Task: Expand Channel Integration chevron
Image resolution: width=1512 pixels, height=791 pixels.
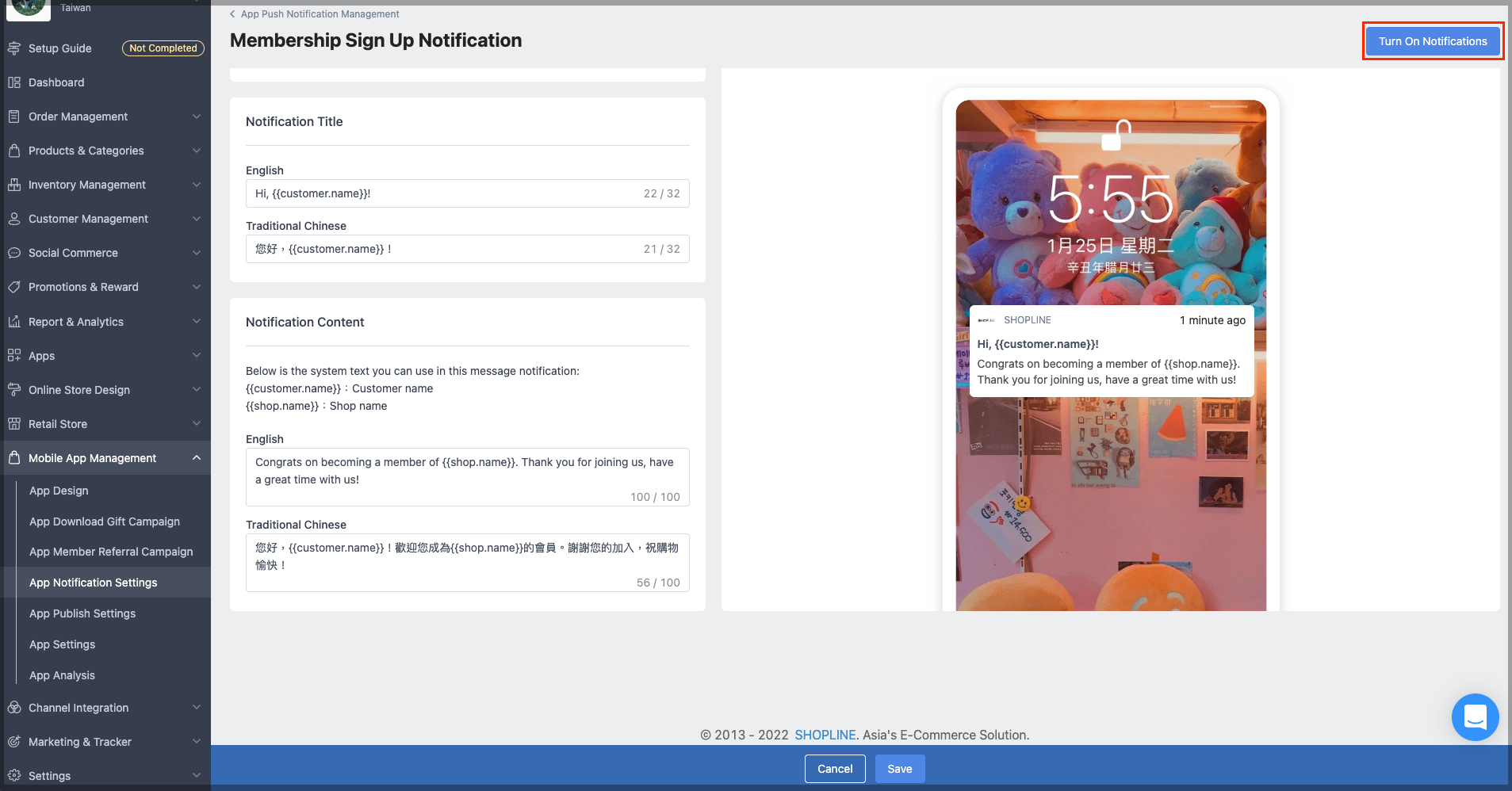Action: (x=197, y=708)
